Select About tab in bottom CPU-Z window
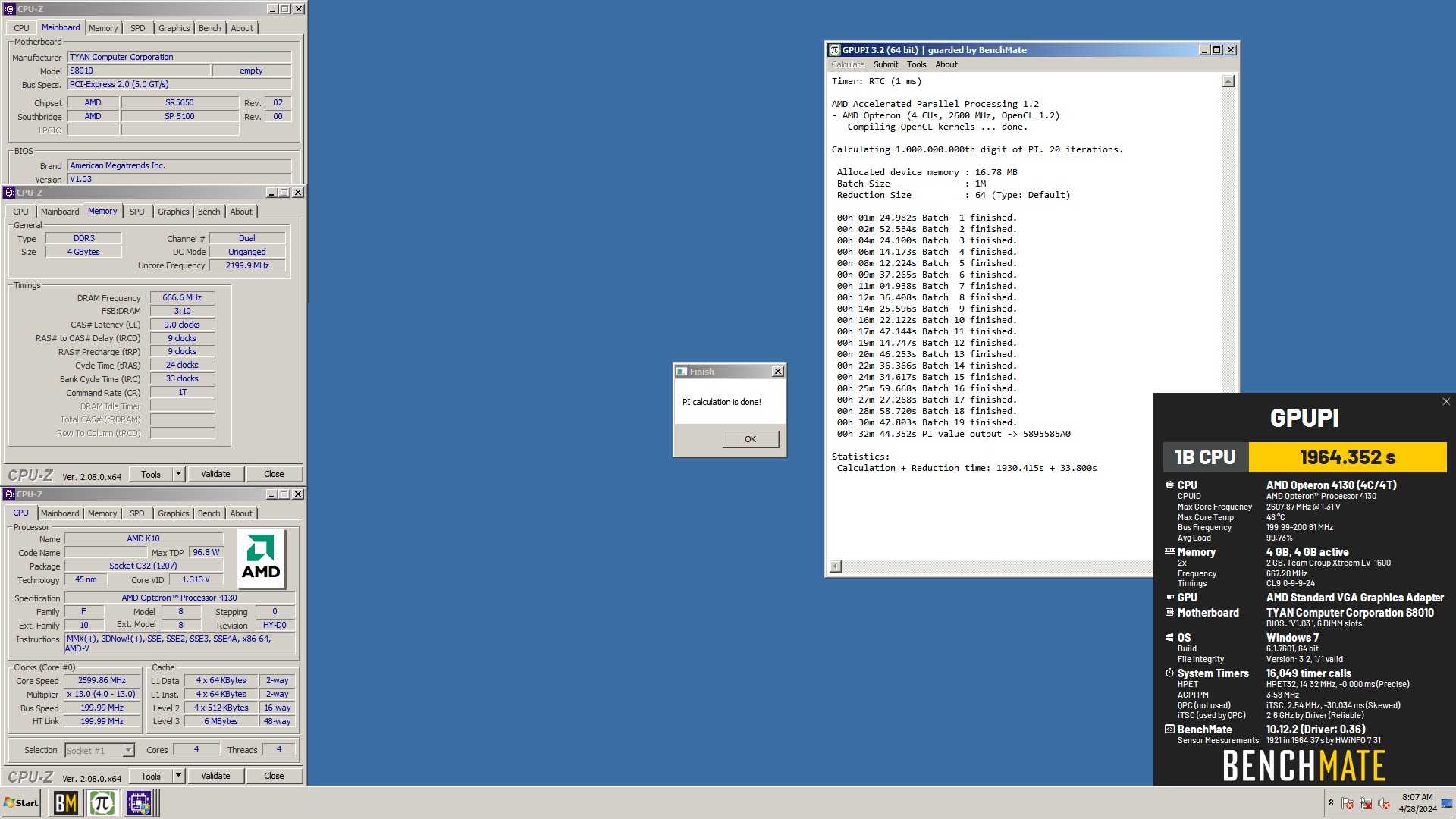Viewport: 1456px width, 819px height. (241, 513)
